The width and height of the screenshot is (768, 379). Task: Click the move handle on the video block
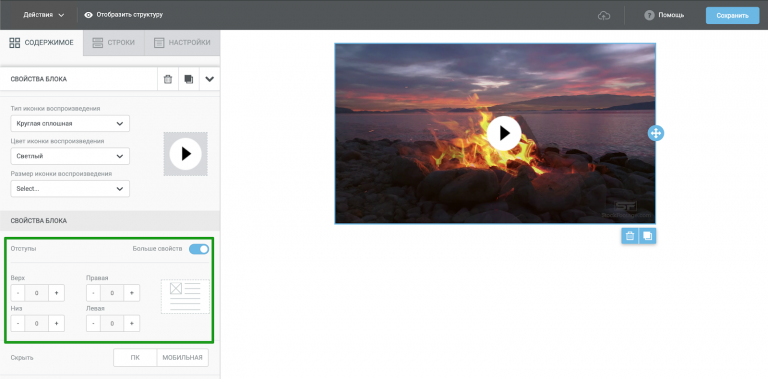click(655, 133)
